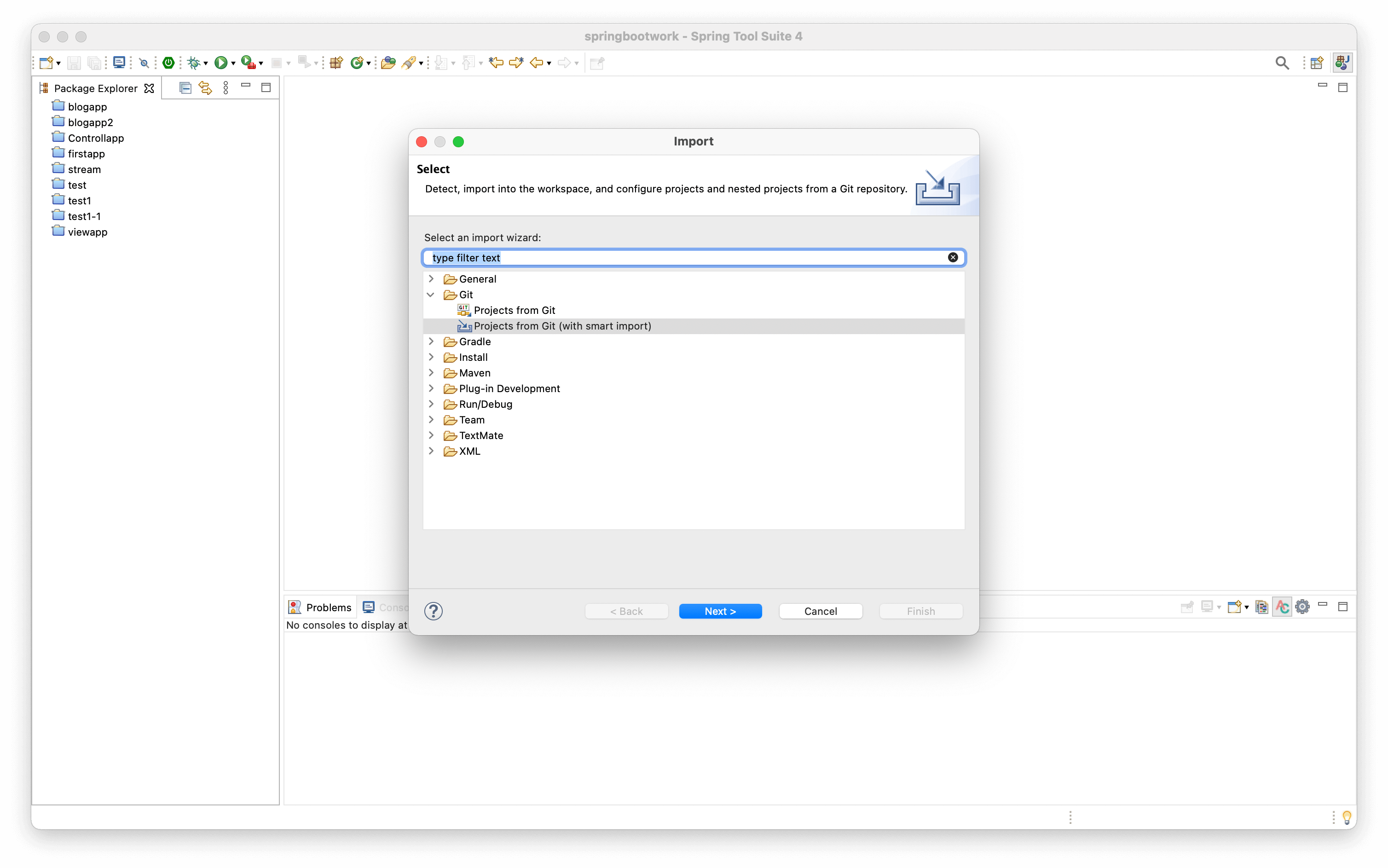Click the Debug bug icon
This screenshot has width=1388, height=868.
194,63
